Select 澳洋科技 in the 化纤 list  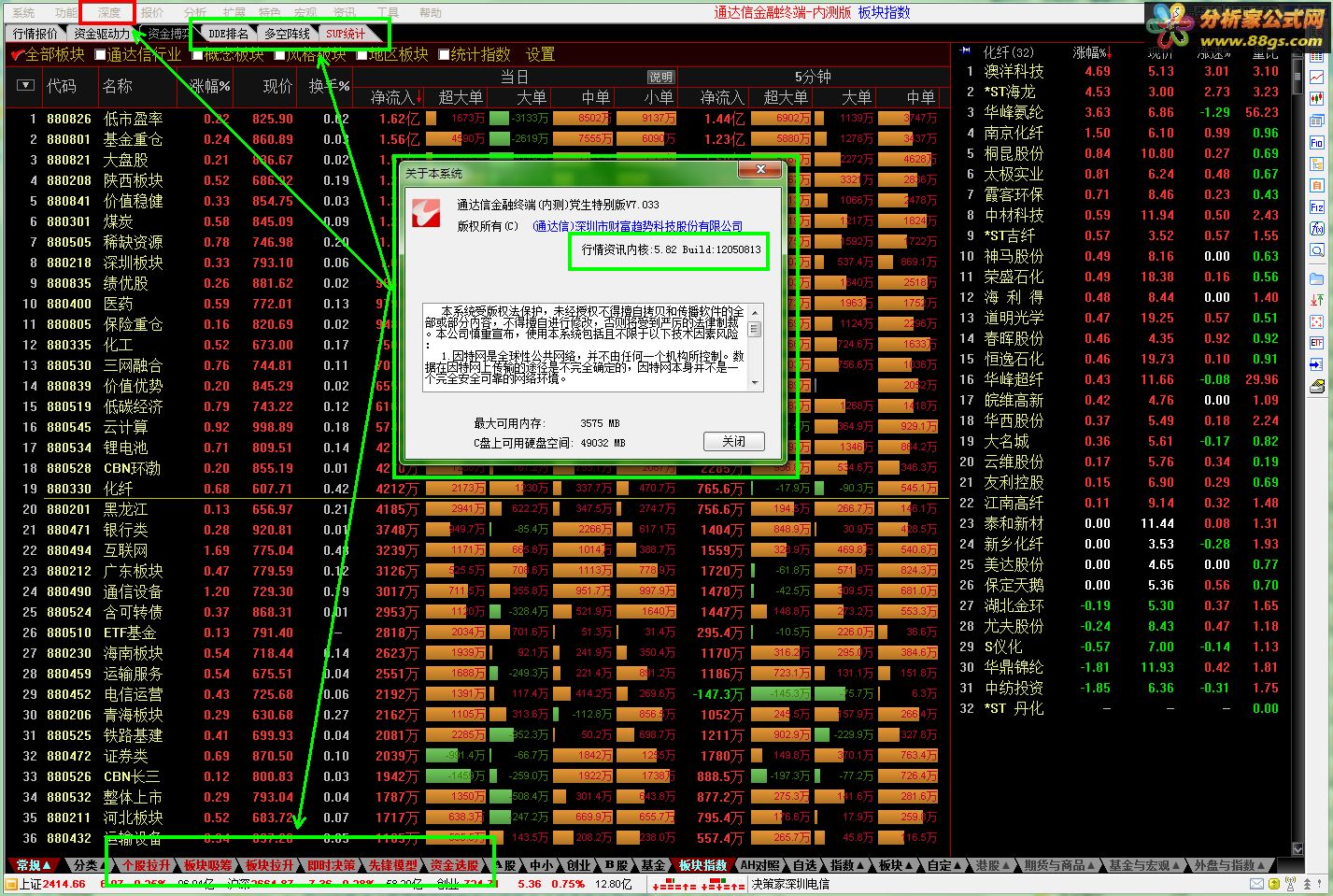[1014, 71]
